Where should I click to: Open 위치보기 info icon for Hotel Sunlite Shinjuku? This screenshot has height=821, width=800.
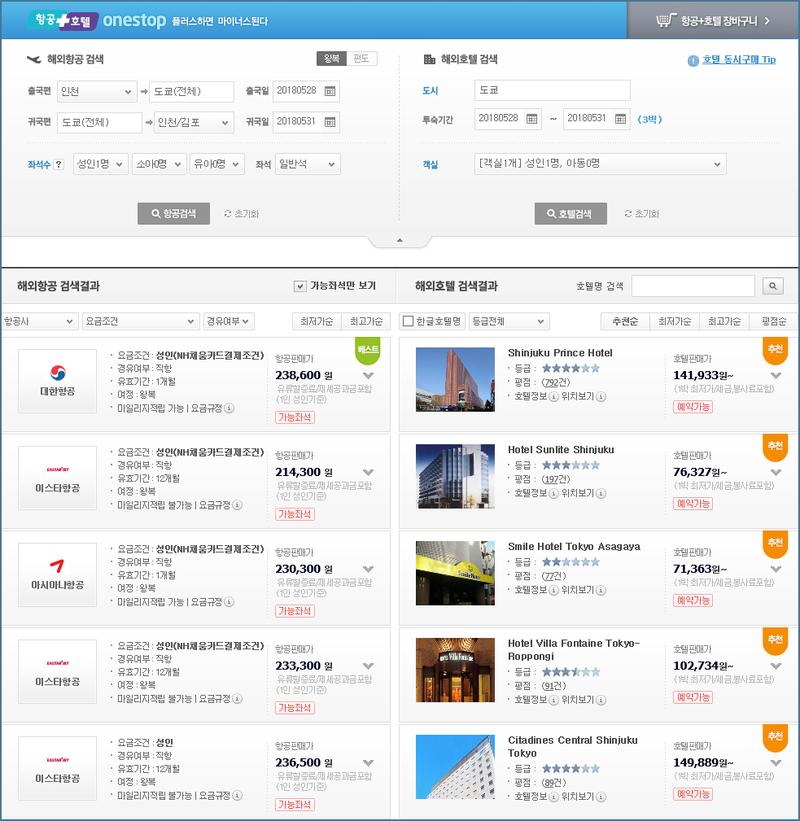point(601,494)
